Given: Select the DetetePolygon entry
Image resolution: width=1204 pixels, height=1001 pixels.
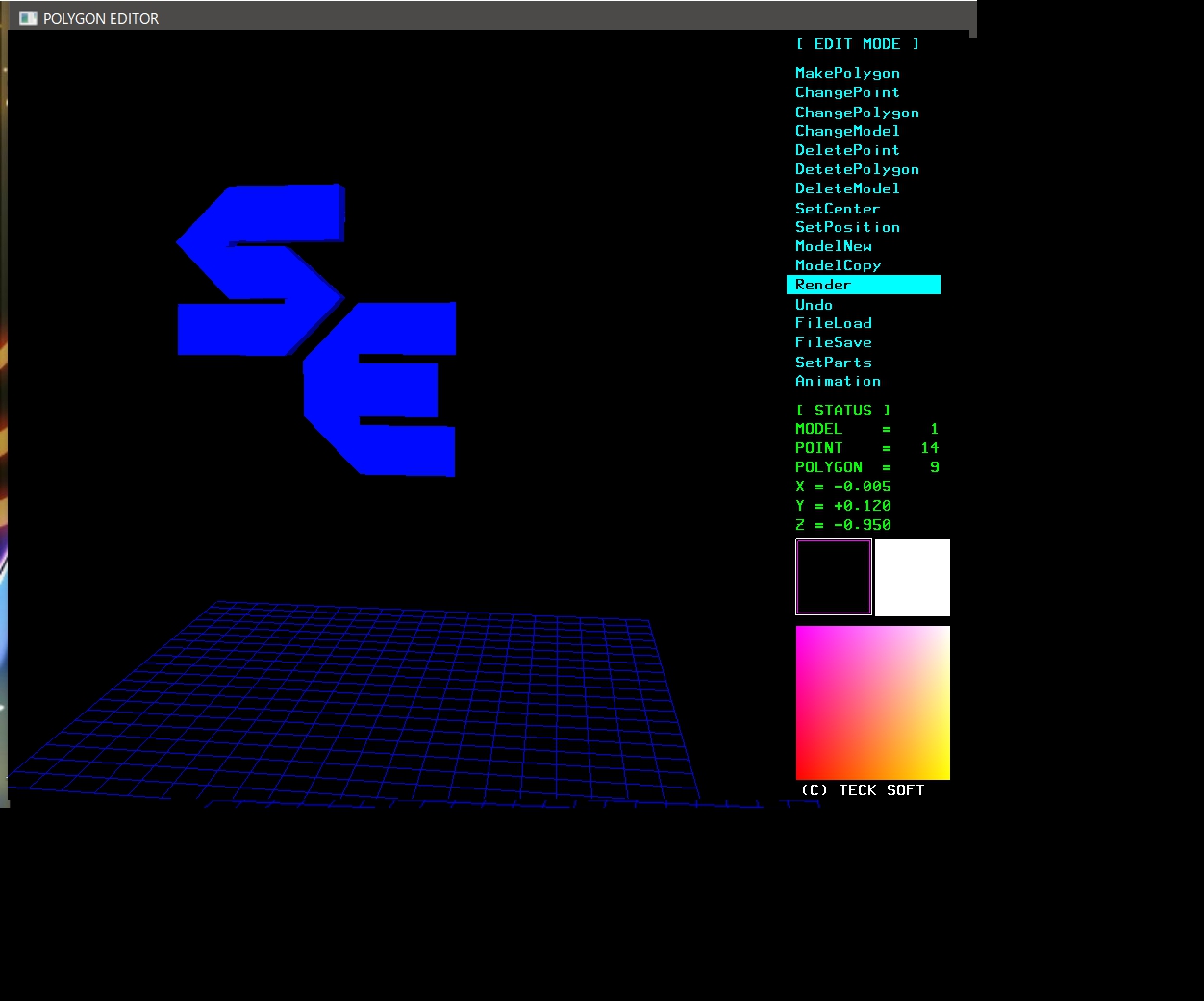Looking at the screenshot, I should tap(857, 169).
